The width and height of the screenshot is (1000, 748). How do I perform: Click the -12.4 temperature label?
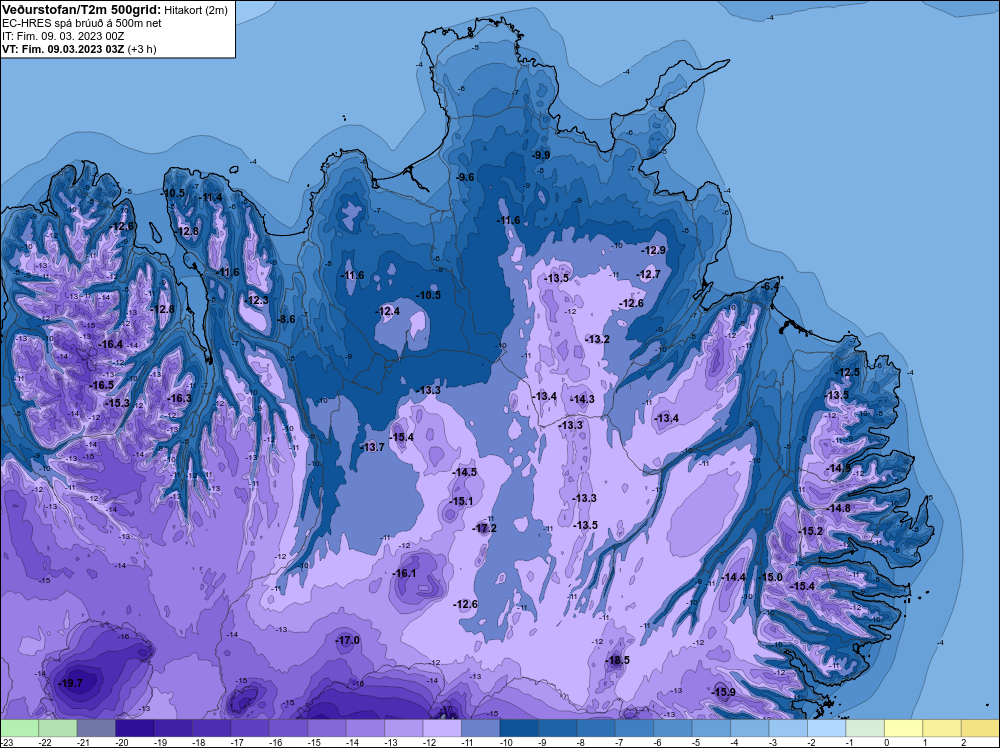388,311
